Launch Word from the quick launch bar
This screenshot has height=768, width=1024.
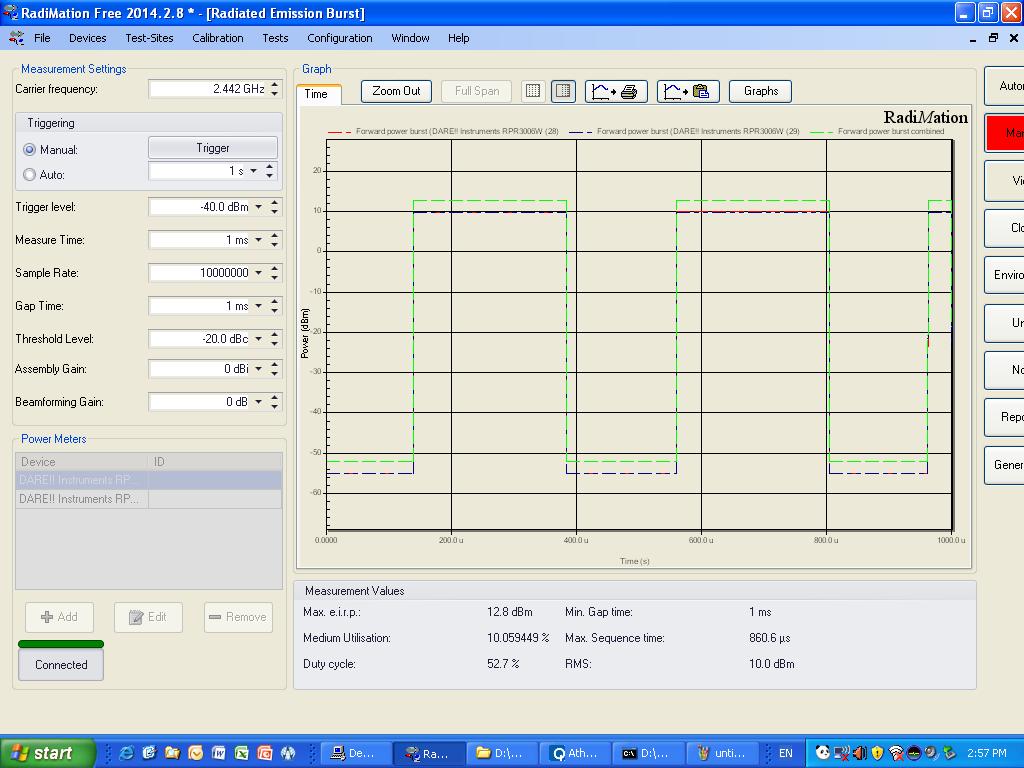[x=218, y=753]
